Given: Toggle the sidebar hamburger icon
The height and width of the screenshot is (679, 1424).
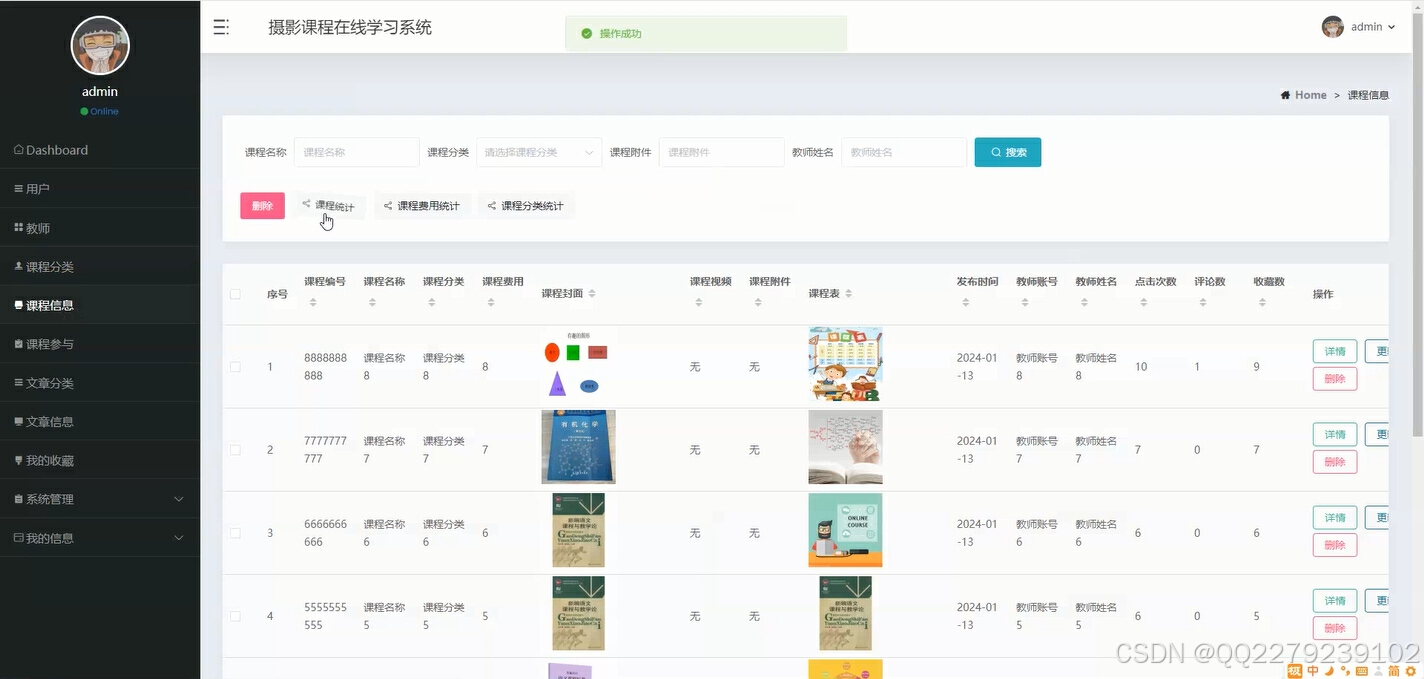Looking at the screenshot, I should tap(221, 27).
